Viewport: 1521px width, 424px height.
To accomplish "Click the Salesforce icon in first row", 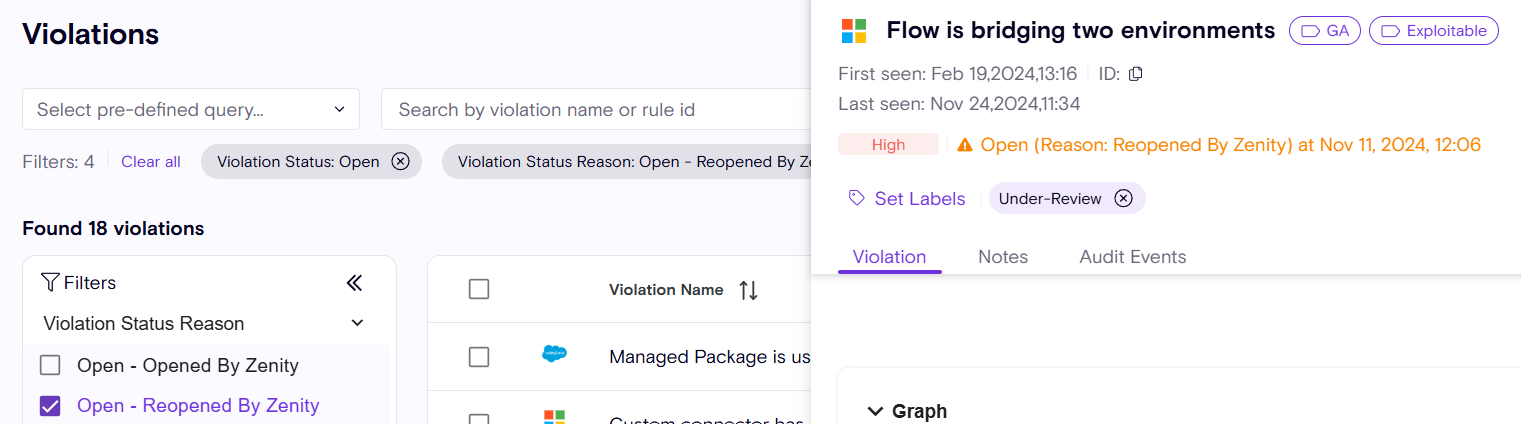I will click(x=554, y=354).
